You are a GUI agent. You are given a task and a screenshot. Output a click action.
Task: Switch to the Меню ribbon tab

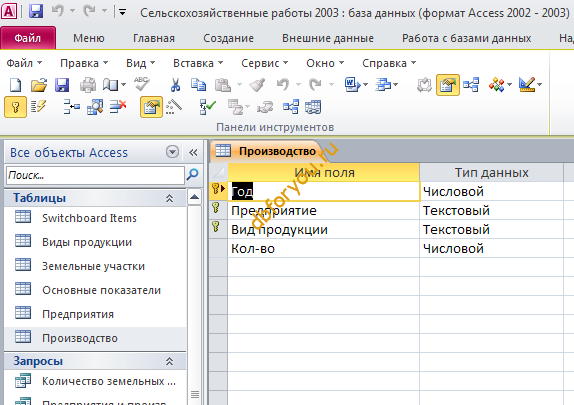[x=89, y=38]
